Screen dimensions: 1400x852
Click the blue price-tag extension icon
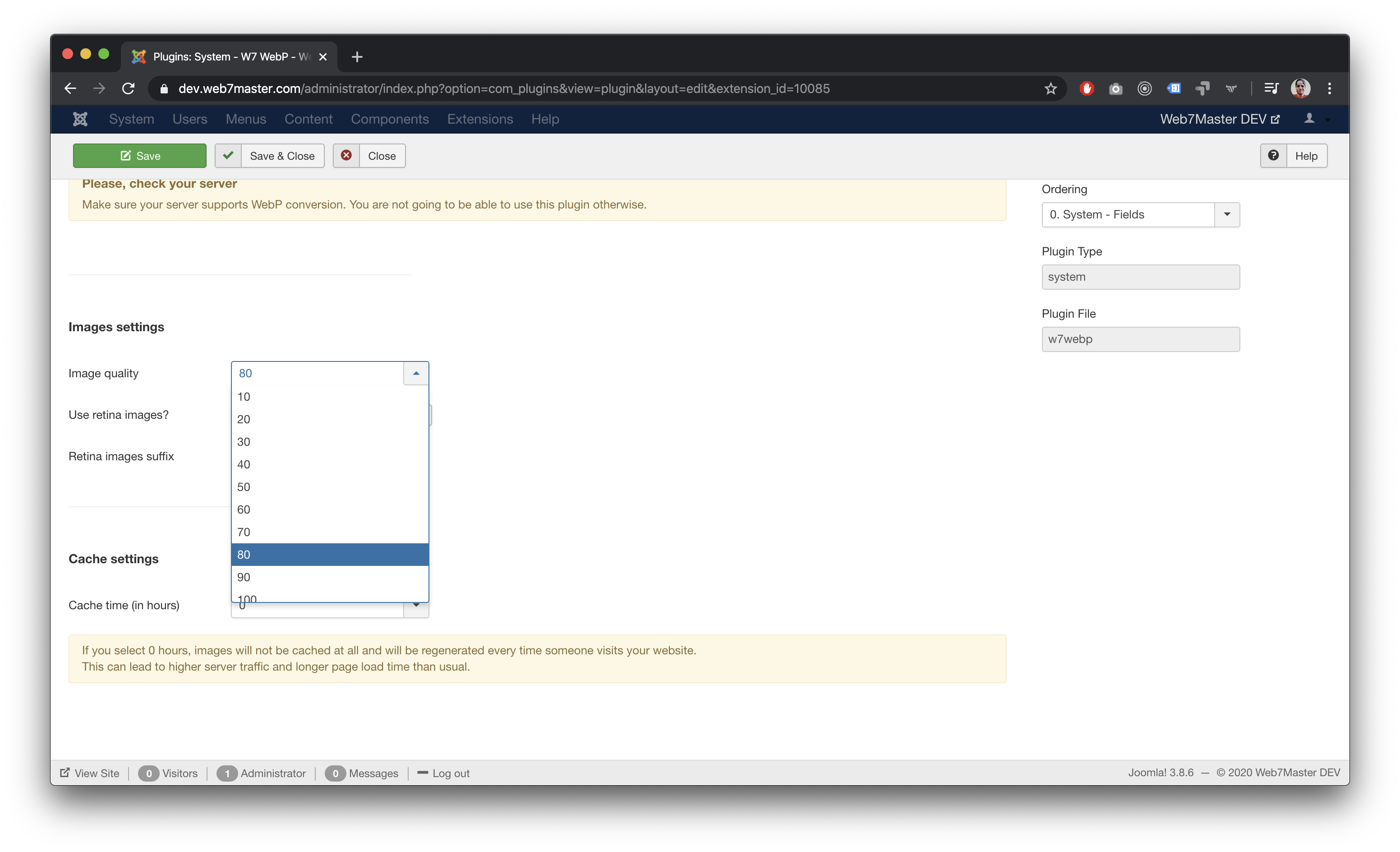coord(1174,88)
